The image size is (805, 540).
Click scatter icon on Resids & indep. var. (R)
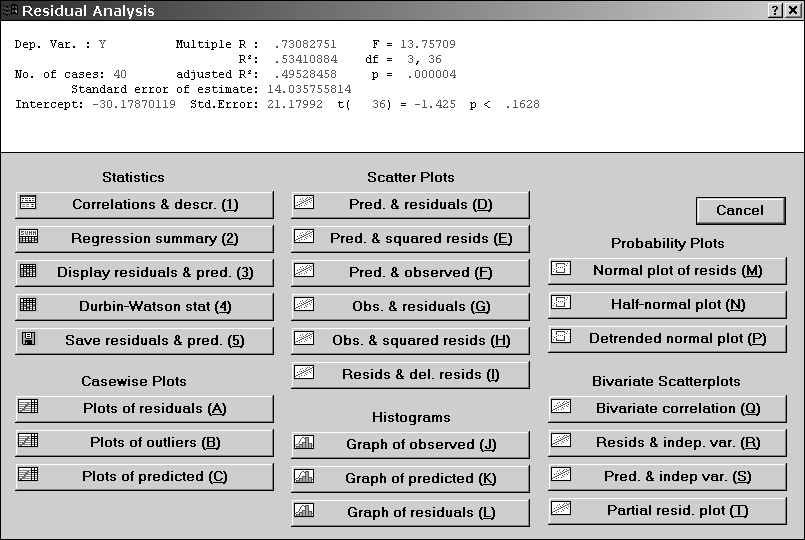click(561, 440)
